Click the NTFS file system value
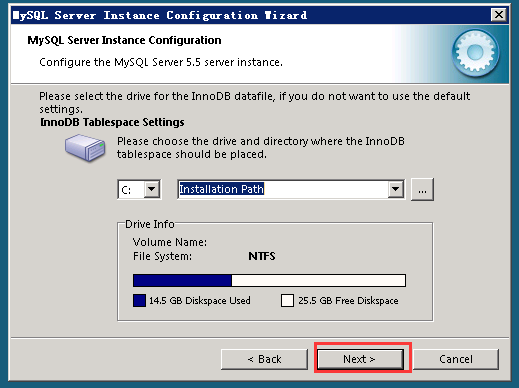Screen dimensions: 519x388 coord(262,256)
